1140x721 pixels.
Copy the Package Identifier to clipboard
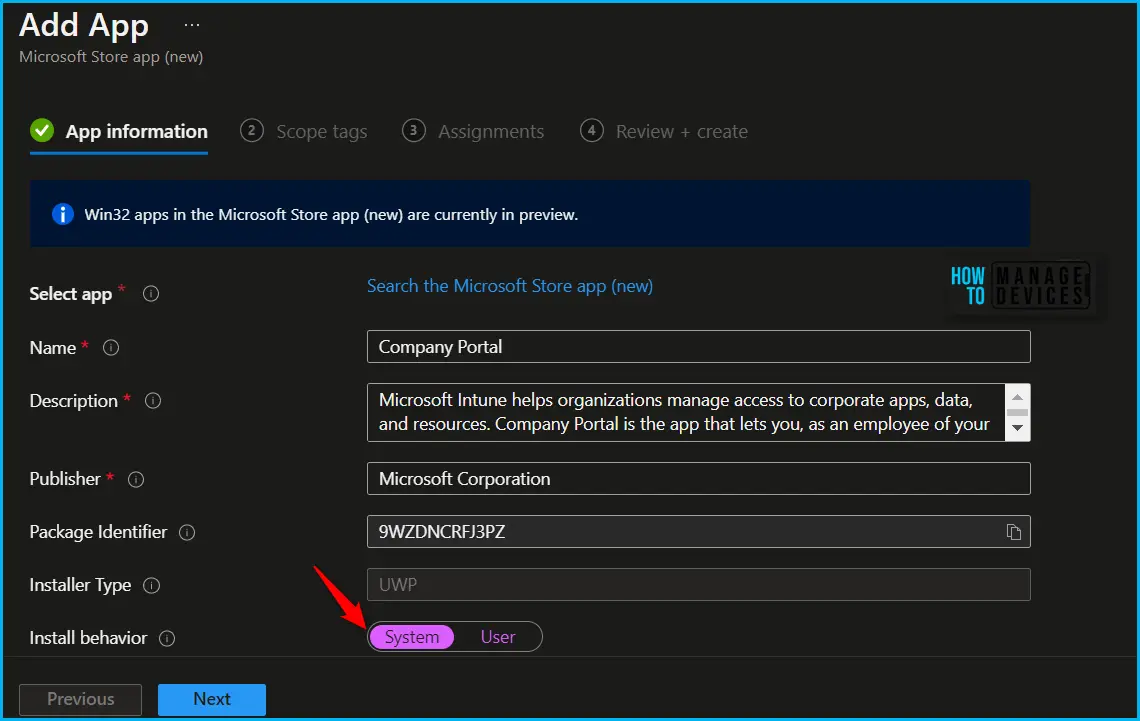(x=1013, y=532)
